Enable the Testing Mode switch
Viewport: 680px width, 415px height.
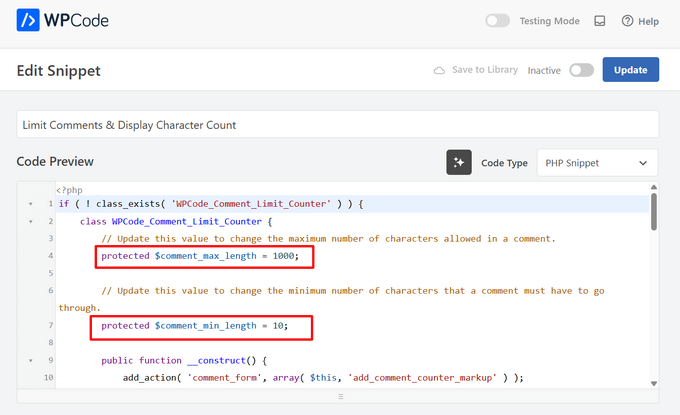coord(497,21)
